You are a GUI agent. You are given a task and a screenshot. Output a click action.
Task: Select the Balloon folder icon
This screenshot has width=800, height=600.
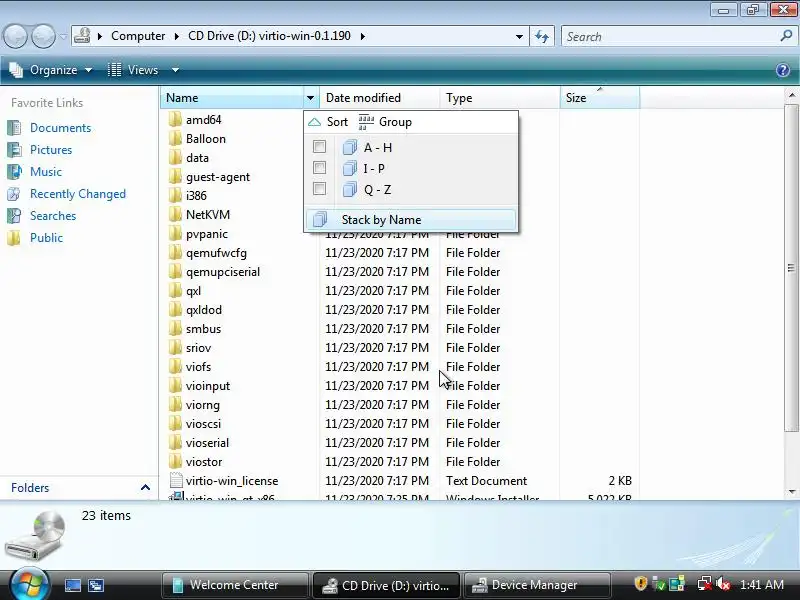[x=175, y=138]
